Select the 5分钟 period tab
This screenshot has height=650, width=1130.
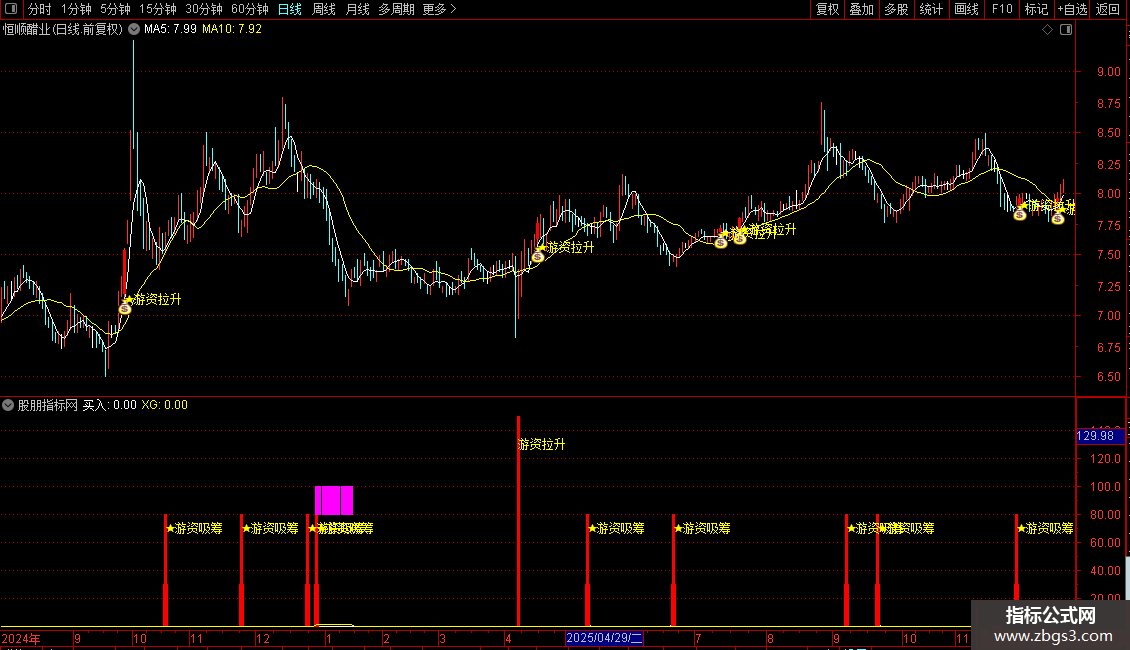point(115,9)
